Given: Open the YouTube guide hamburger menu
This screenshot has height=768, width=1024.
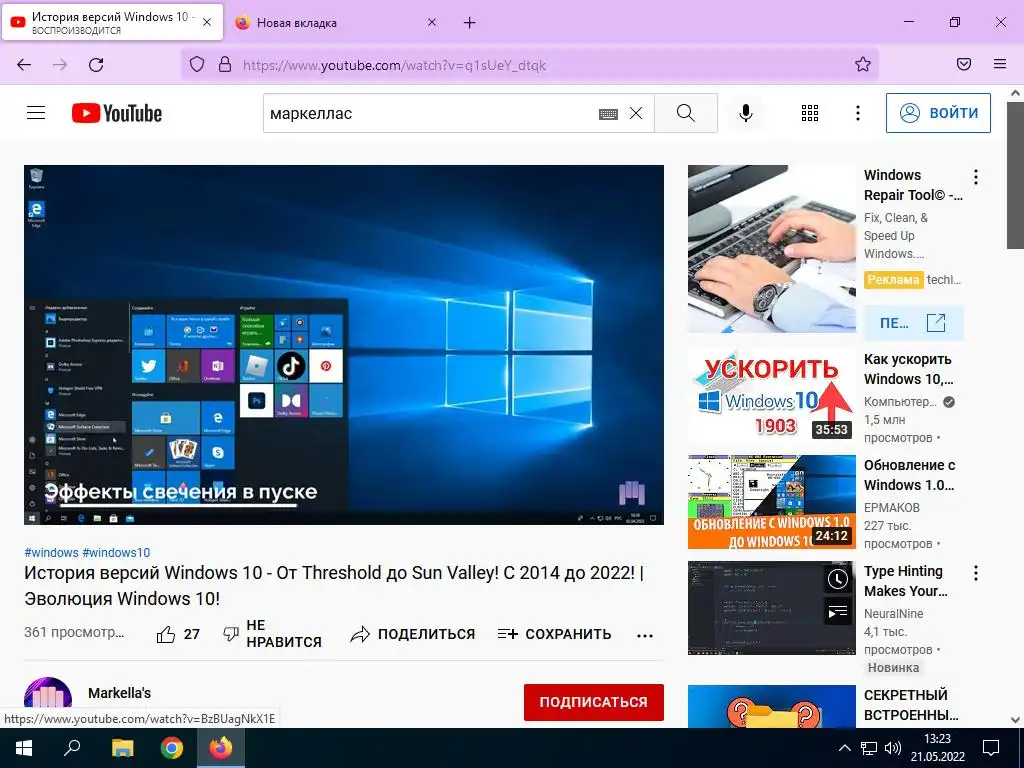Looking at the screenshot, I should click(x=36, y=113).
